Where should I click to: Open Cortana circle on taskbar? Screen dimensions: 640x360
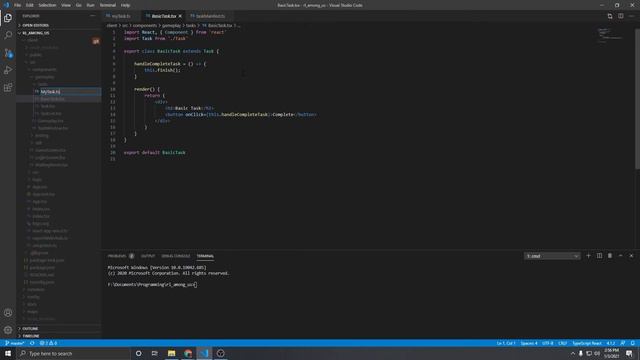pyautogui.click(x=138, y=353)
